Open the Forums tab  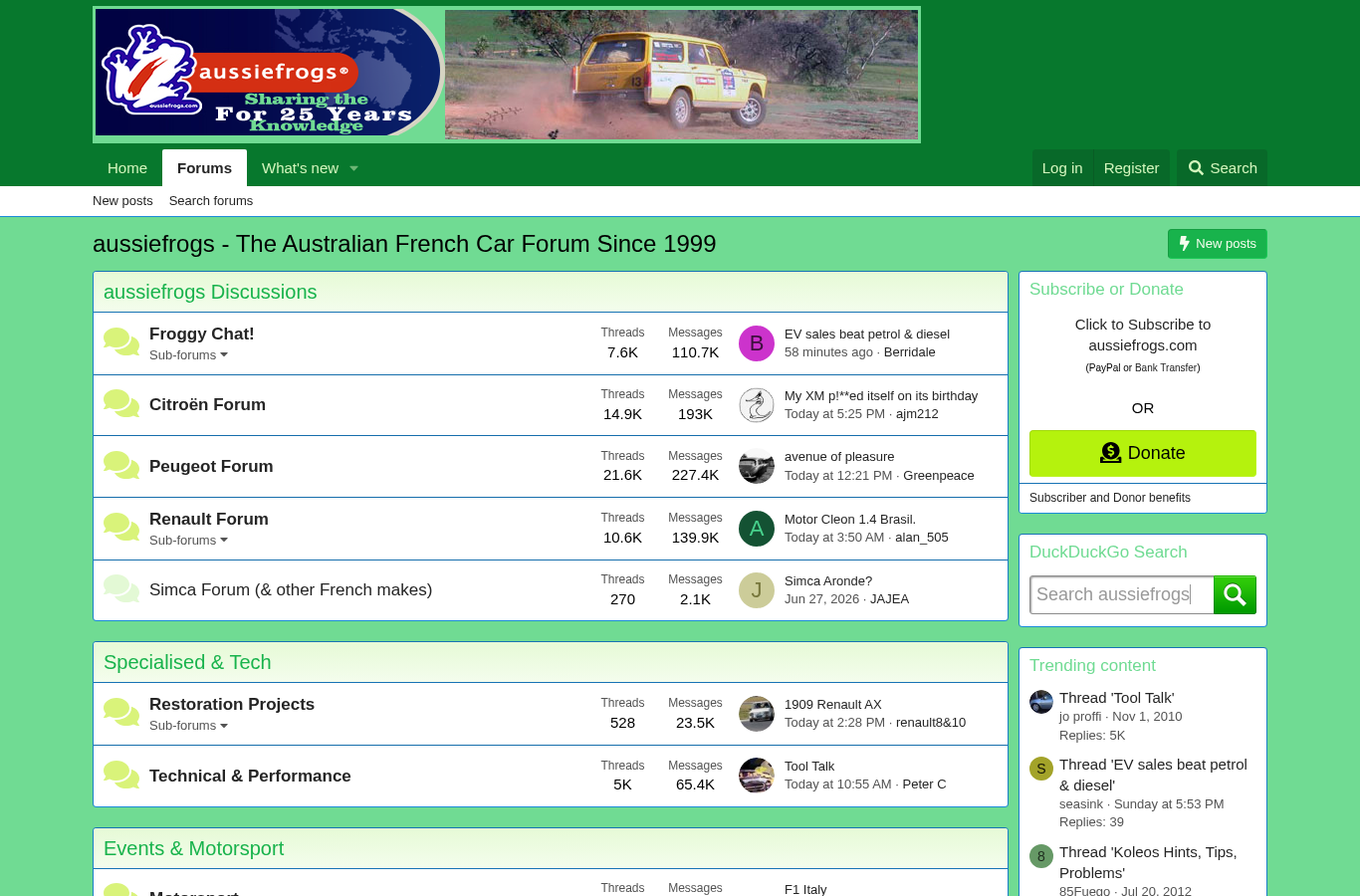coord(204,168)
